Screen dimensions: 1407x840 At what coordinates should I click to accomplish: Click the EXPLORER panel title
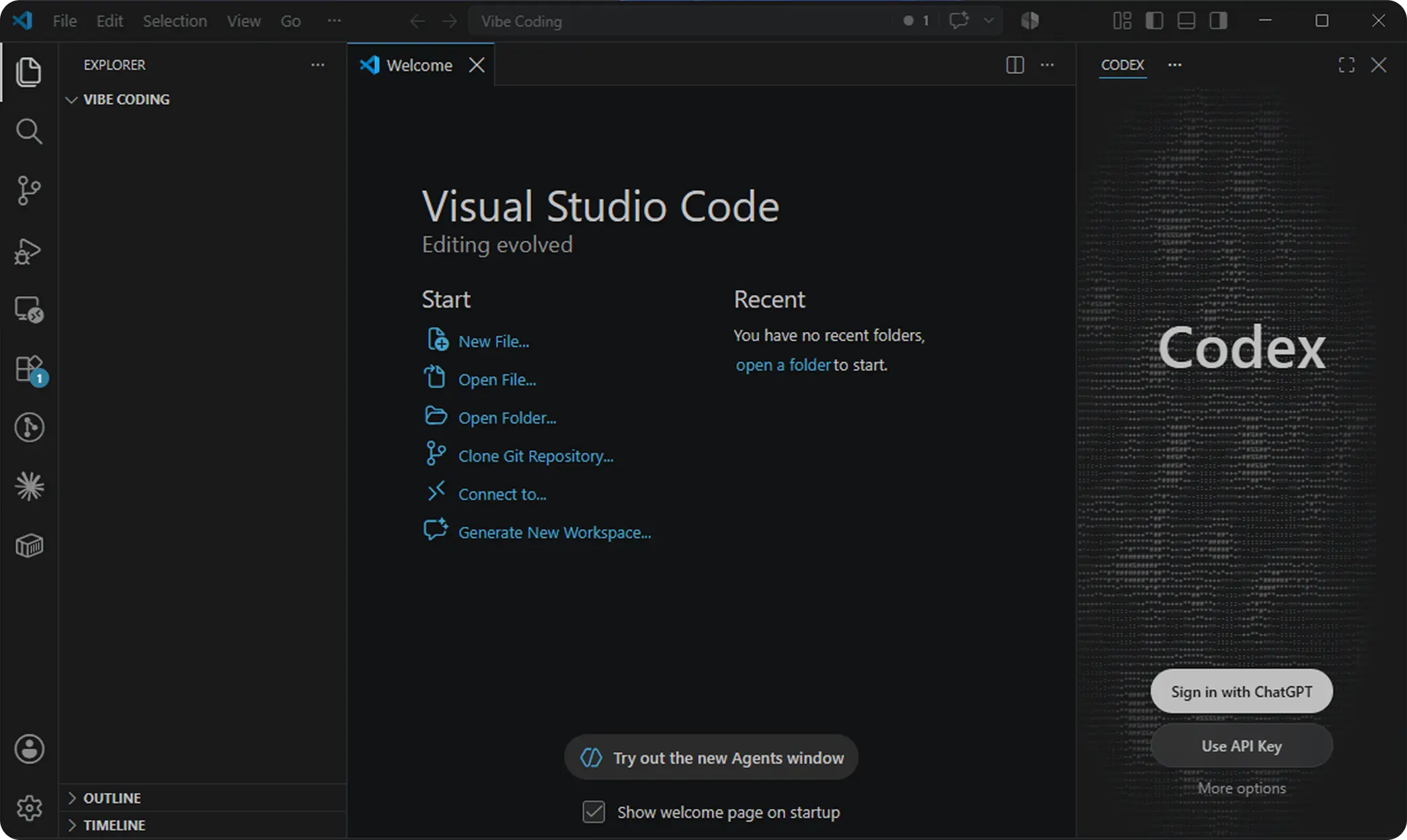click(114, 65)
